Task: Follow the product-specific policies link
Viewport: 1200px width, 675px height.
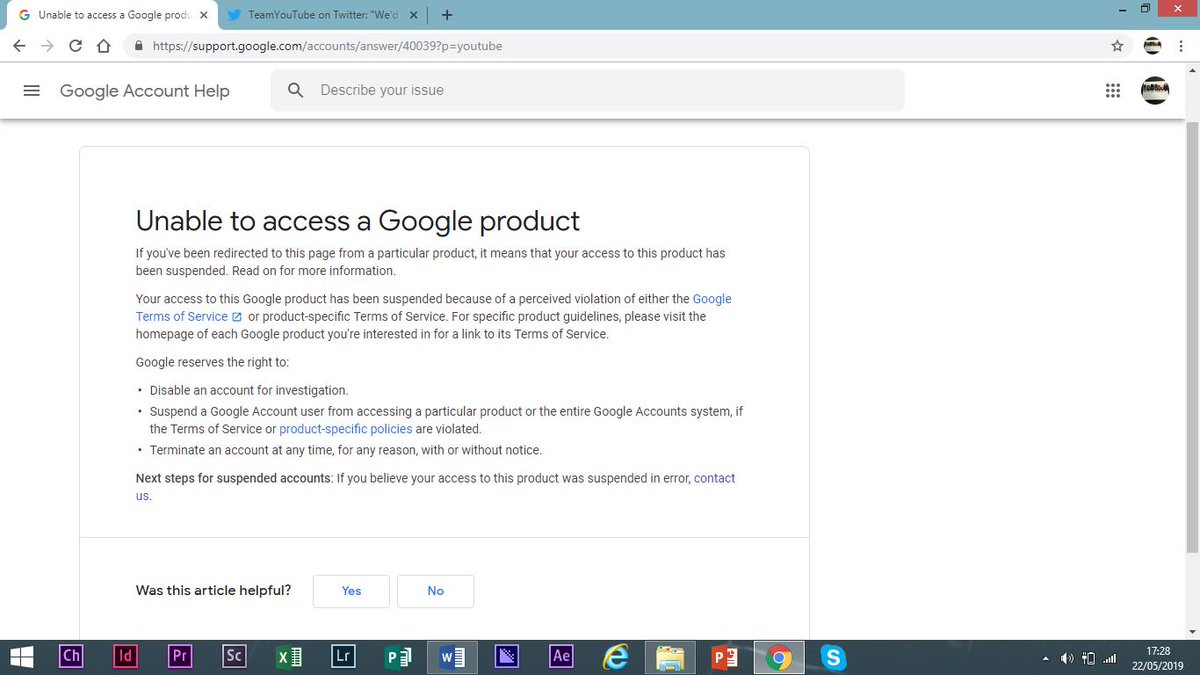Action: click(345, 429)
